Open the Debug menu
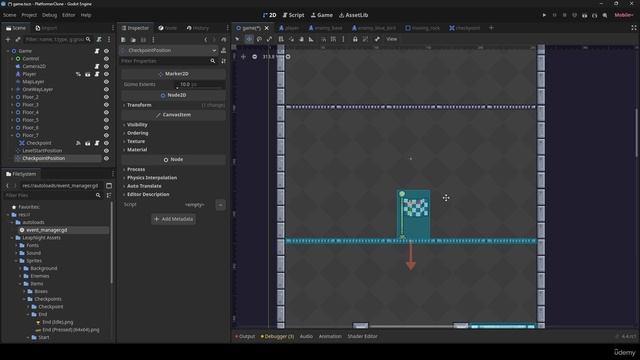This screenshot has width=640, height=360. click(49, 15)
